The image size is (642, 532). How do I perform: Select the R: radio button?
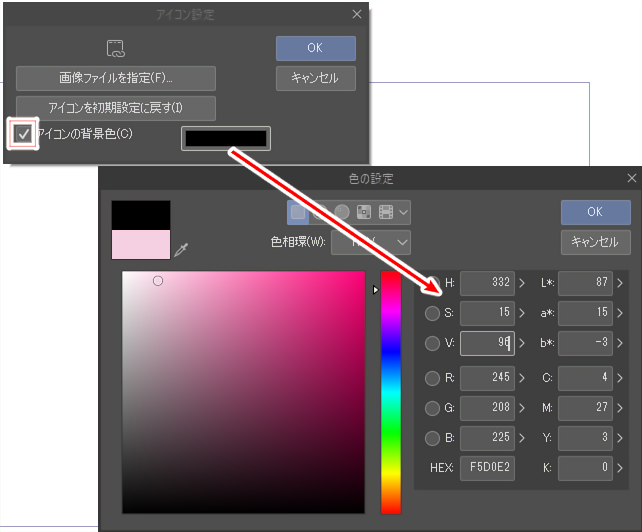tap(432, 378)
